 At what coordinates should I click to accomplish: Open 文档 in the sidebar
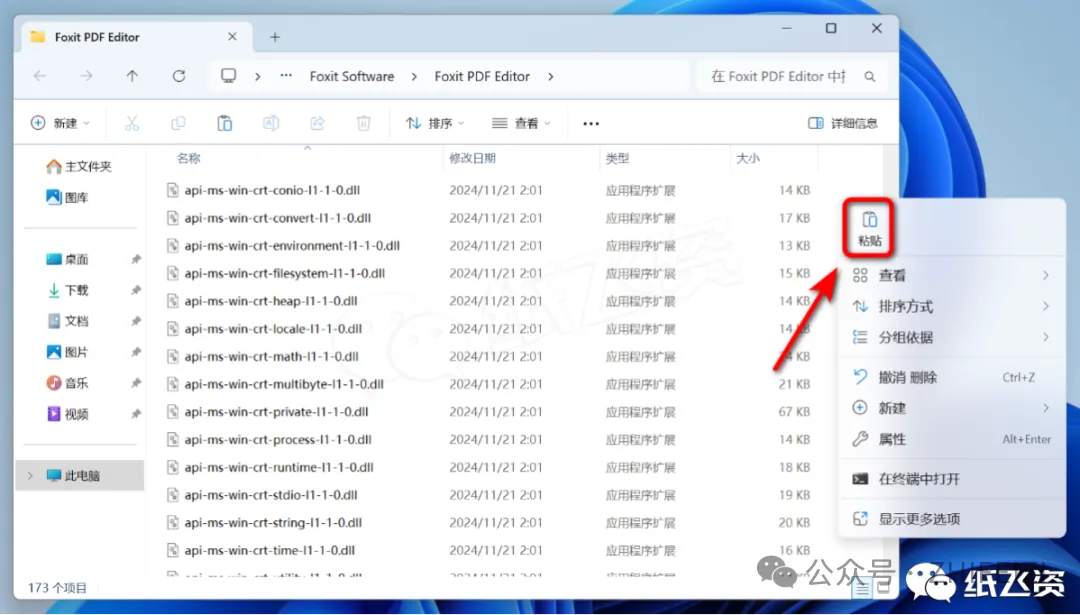[x=67, y=321]
